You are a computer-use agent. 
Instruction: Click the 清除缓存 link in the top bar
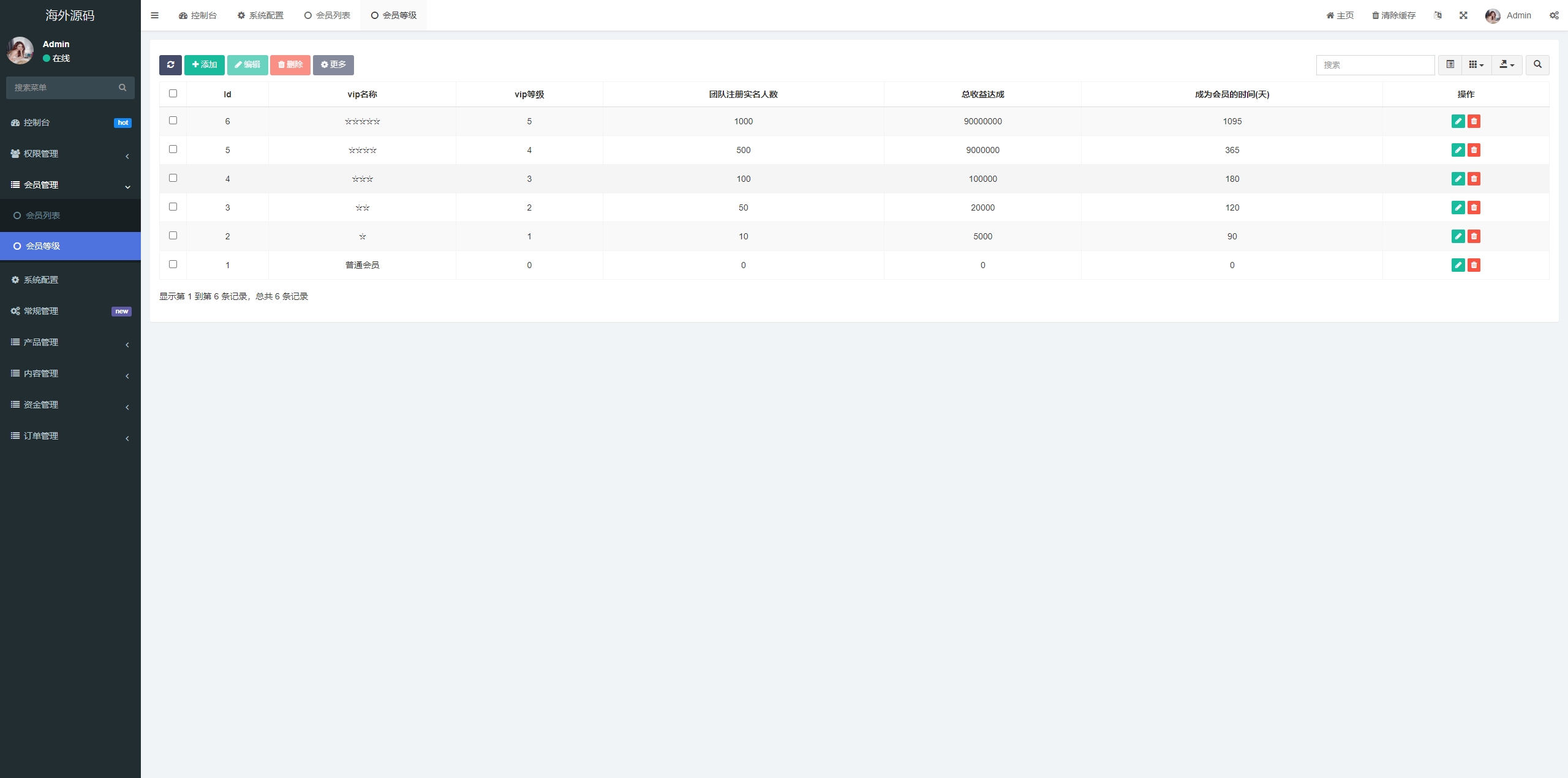pyautogui.click(x=1393, y=15)
